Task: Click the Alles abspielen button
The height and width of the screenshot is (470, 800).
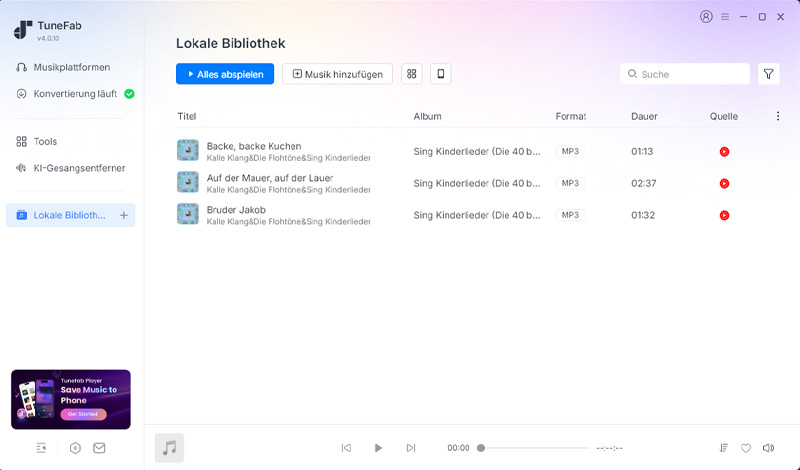Action: (225, 74)
